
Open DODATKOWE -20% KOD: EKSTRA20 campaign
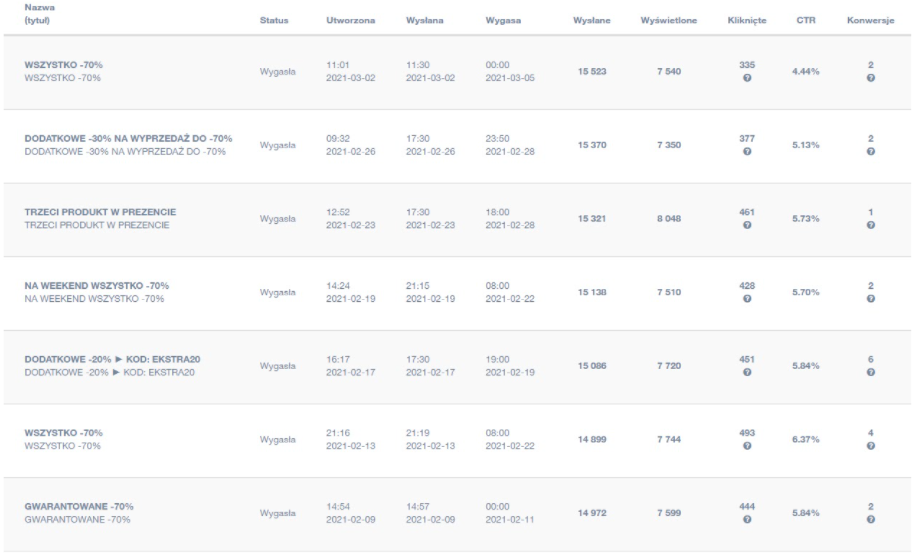pos(113,359)
